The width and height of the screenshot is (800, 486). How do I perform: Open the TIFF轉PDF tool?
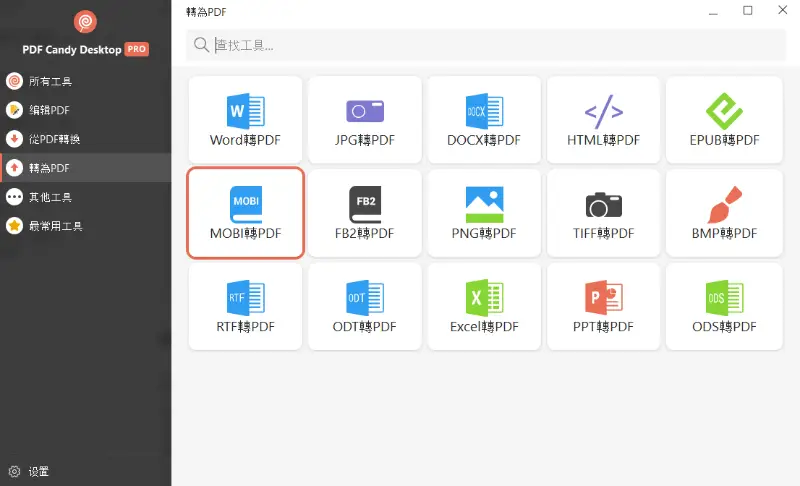click(604, 213)
